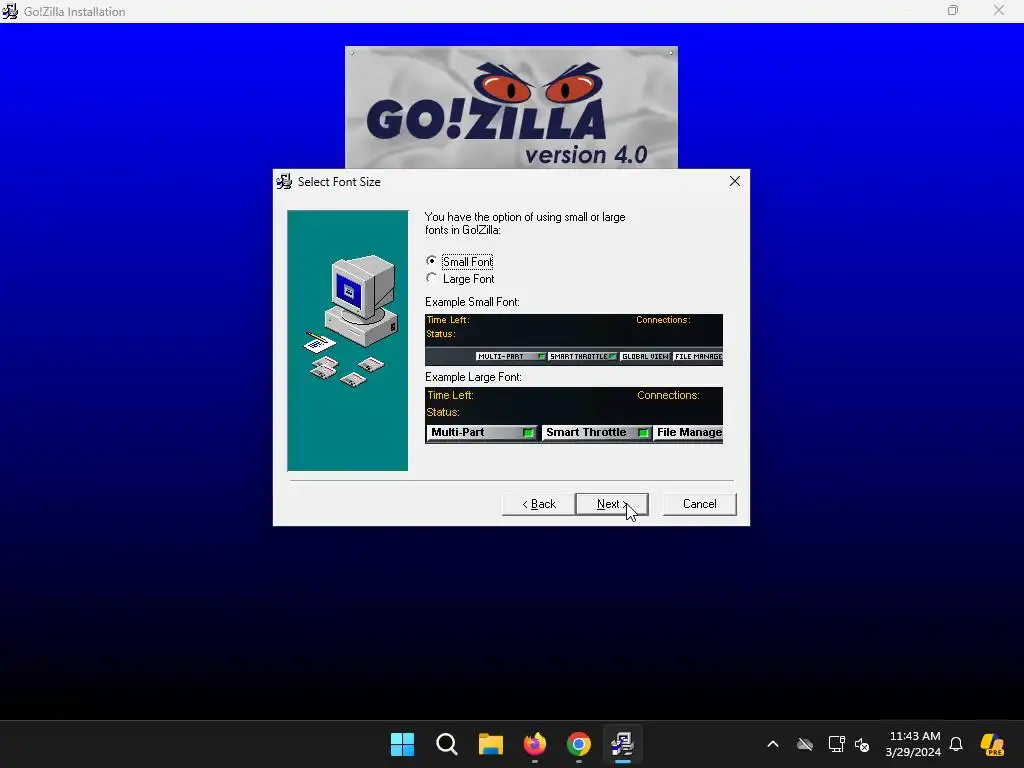This screenshot has width=1024, height=768.
Task: Click the Next button
Action: click(x=612, y=504)
